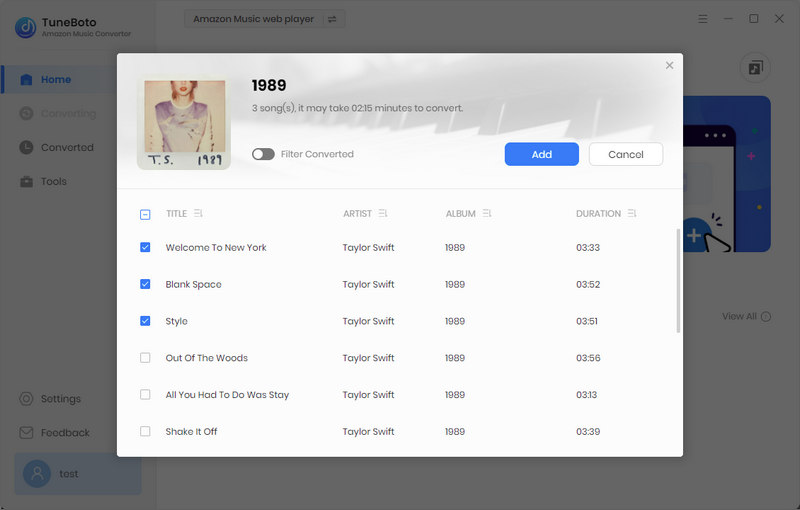Click the Blank Space title text

[193, 284]
